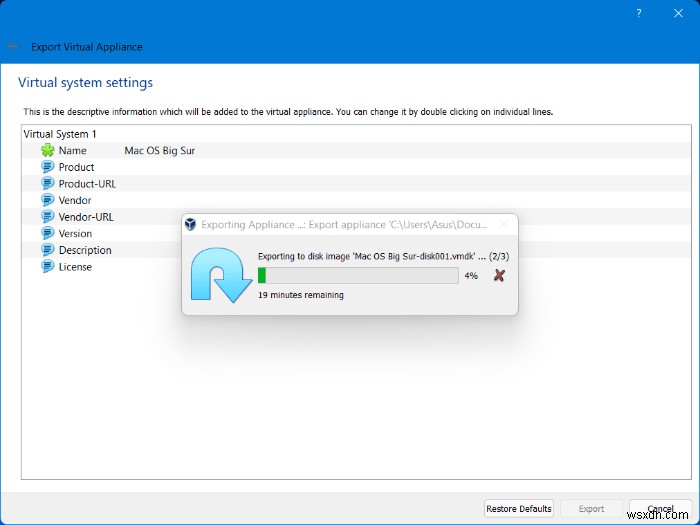Click the Version row speech bubble icon

(48, 233)
